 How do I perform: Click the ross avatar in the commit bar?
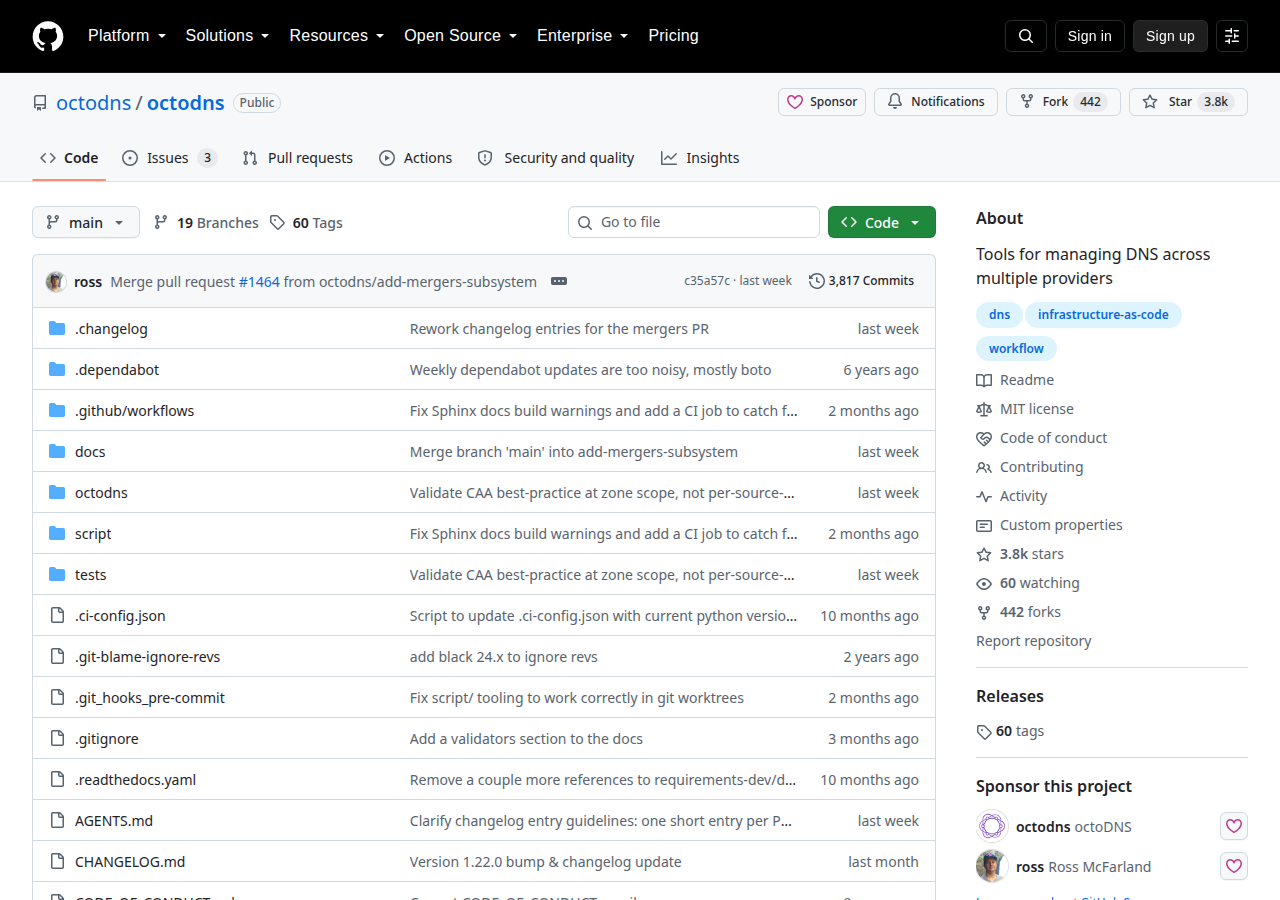[56, 281]
